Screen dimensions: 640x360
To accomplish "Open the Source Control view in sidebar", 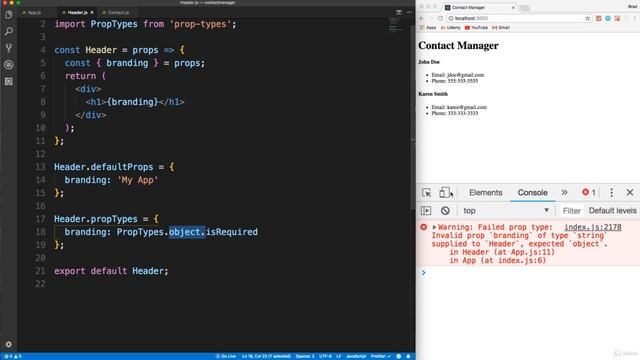I will coord(9,48).
